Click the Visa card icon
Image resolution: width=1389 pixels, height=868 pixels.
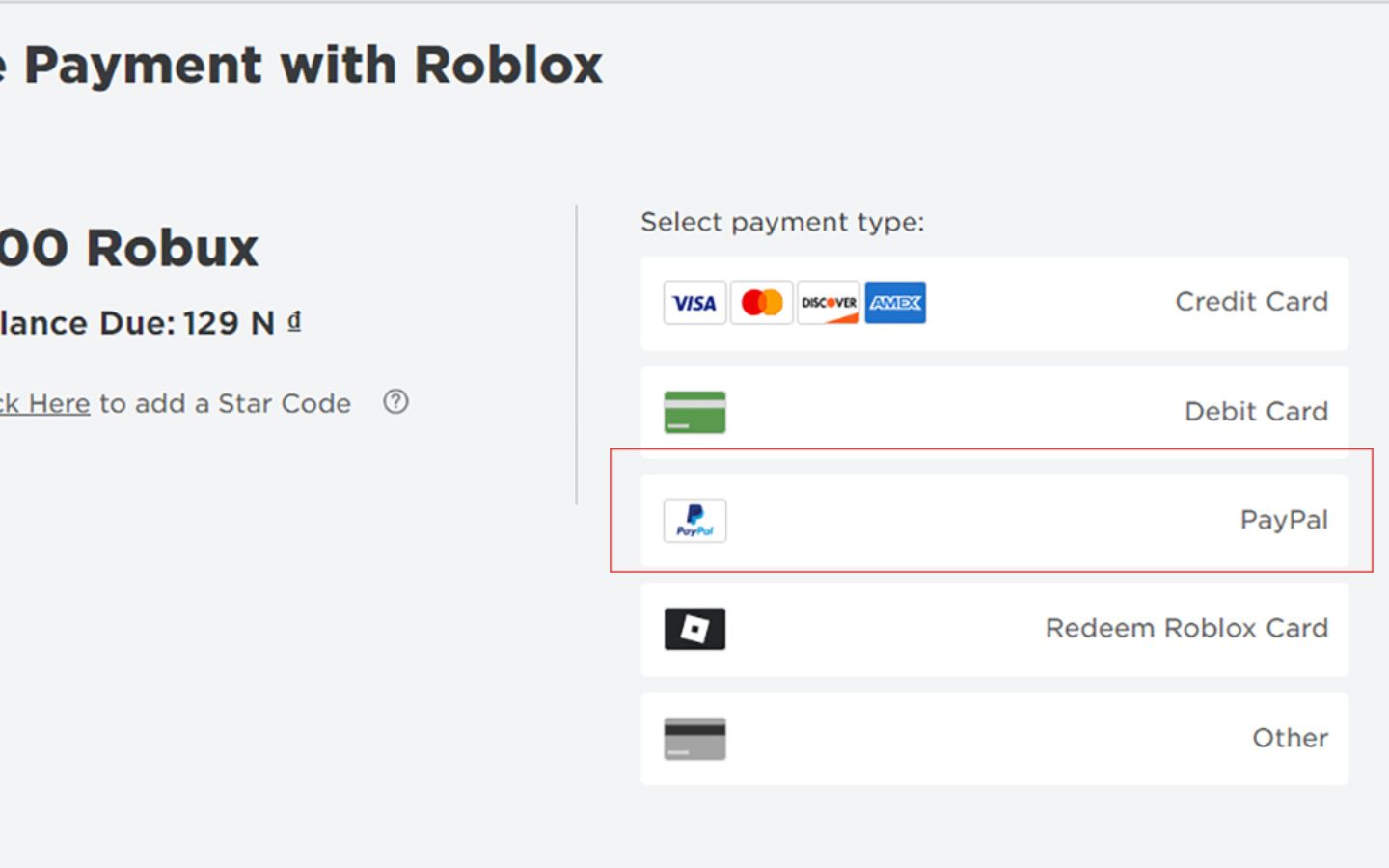(x=694, y=302)
